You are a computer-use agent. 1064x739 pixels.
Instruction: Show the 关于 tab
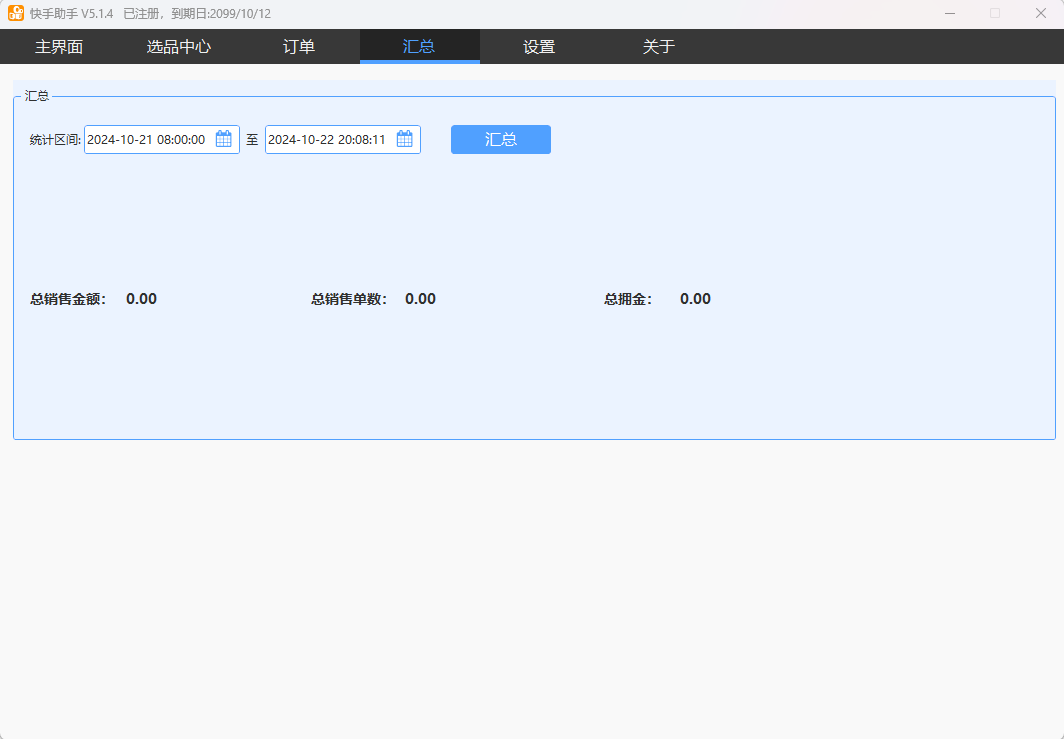(659, 47)
